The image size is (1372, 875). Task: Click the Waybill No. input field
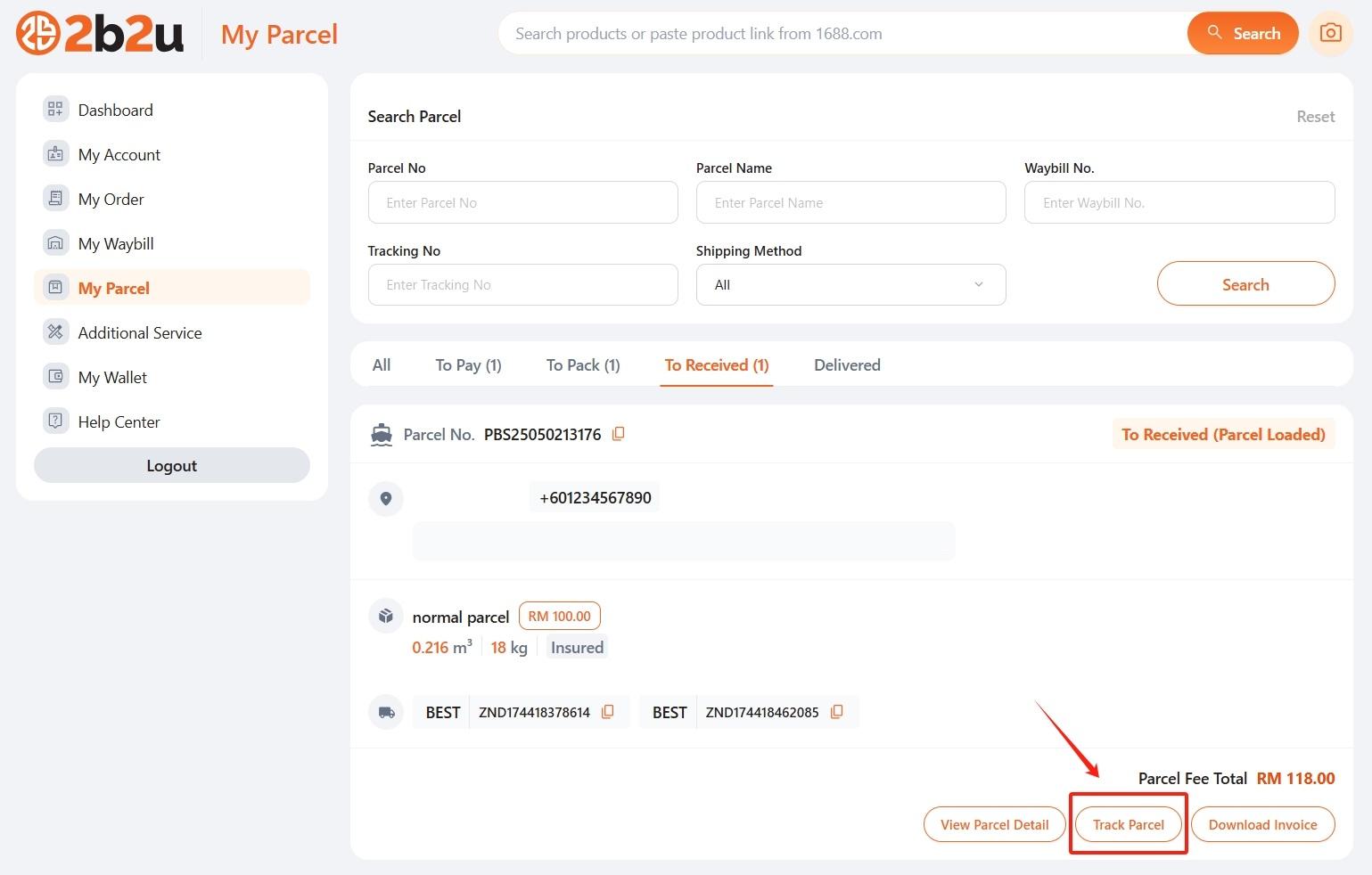point(1179,203)
